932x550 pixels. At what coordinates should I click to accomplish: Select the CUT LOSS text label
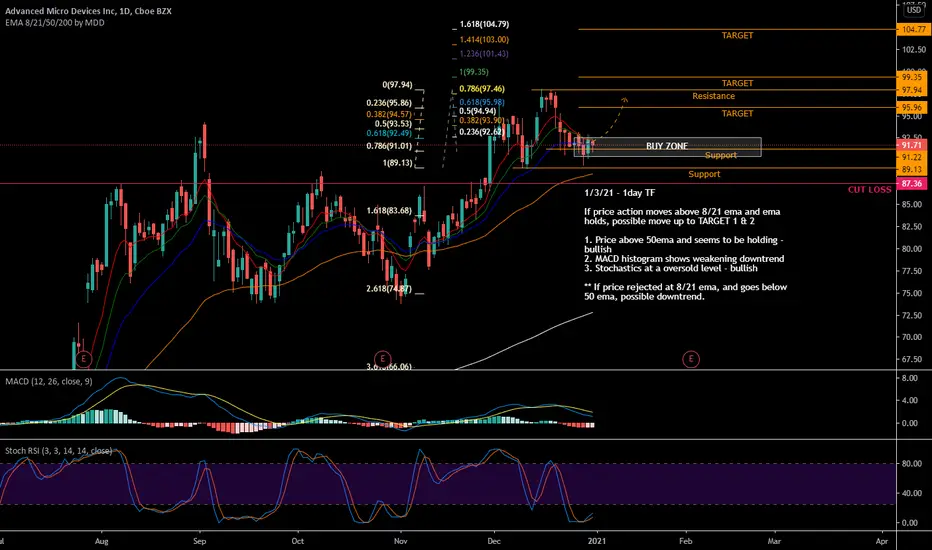[870, 189]
